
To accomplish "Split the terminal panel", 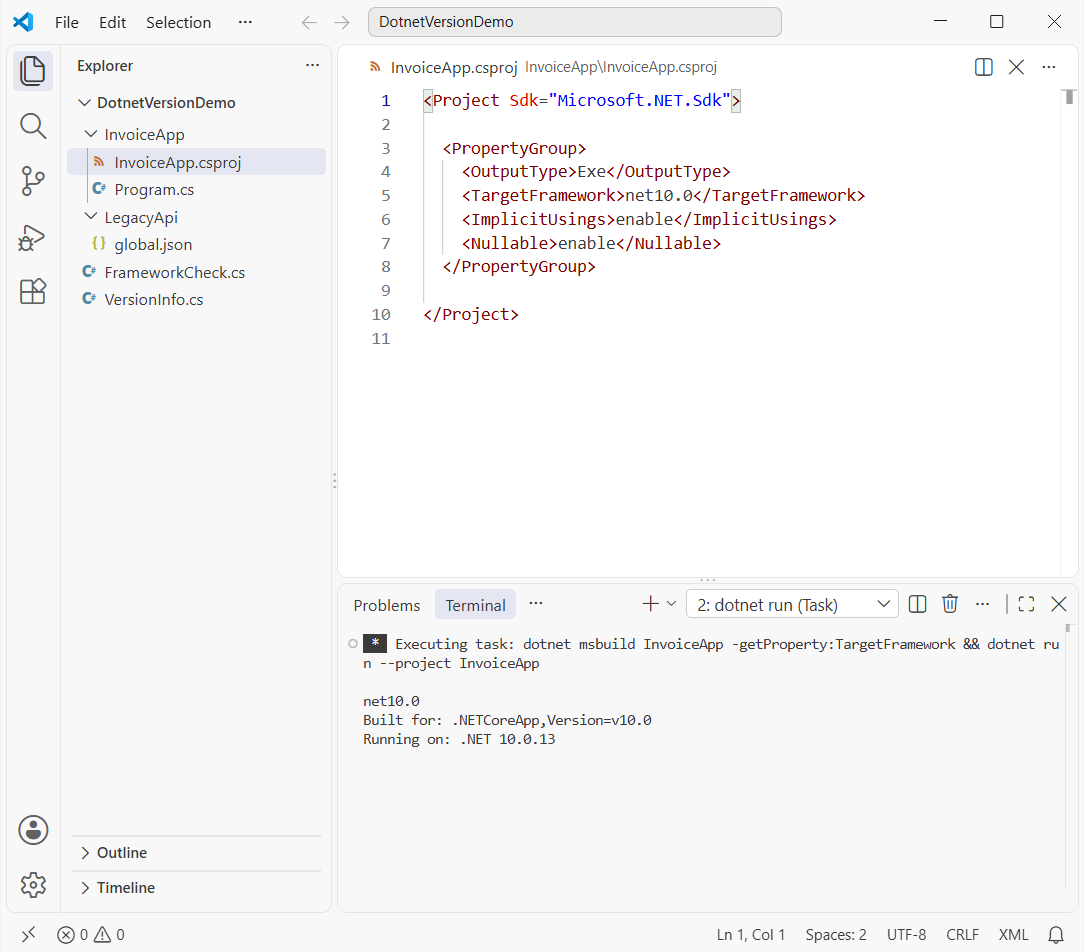I will 917,604.
